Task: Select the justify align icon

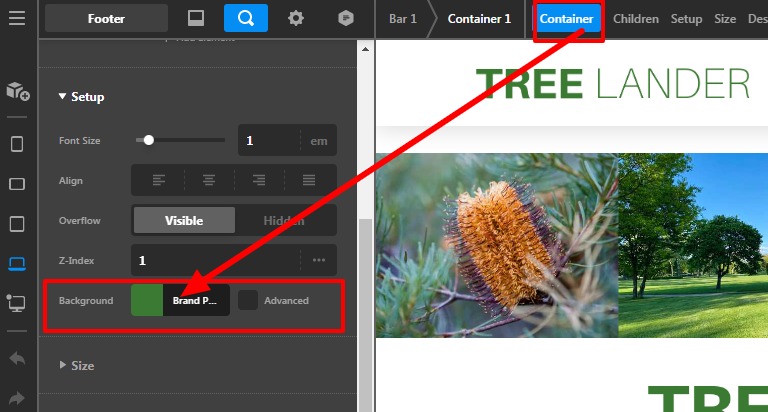Action: pyautogui.click(x=309, y=181)
